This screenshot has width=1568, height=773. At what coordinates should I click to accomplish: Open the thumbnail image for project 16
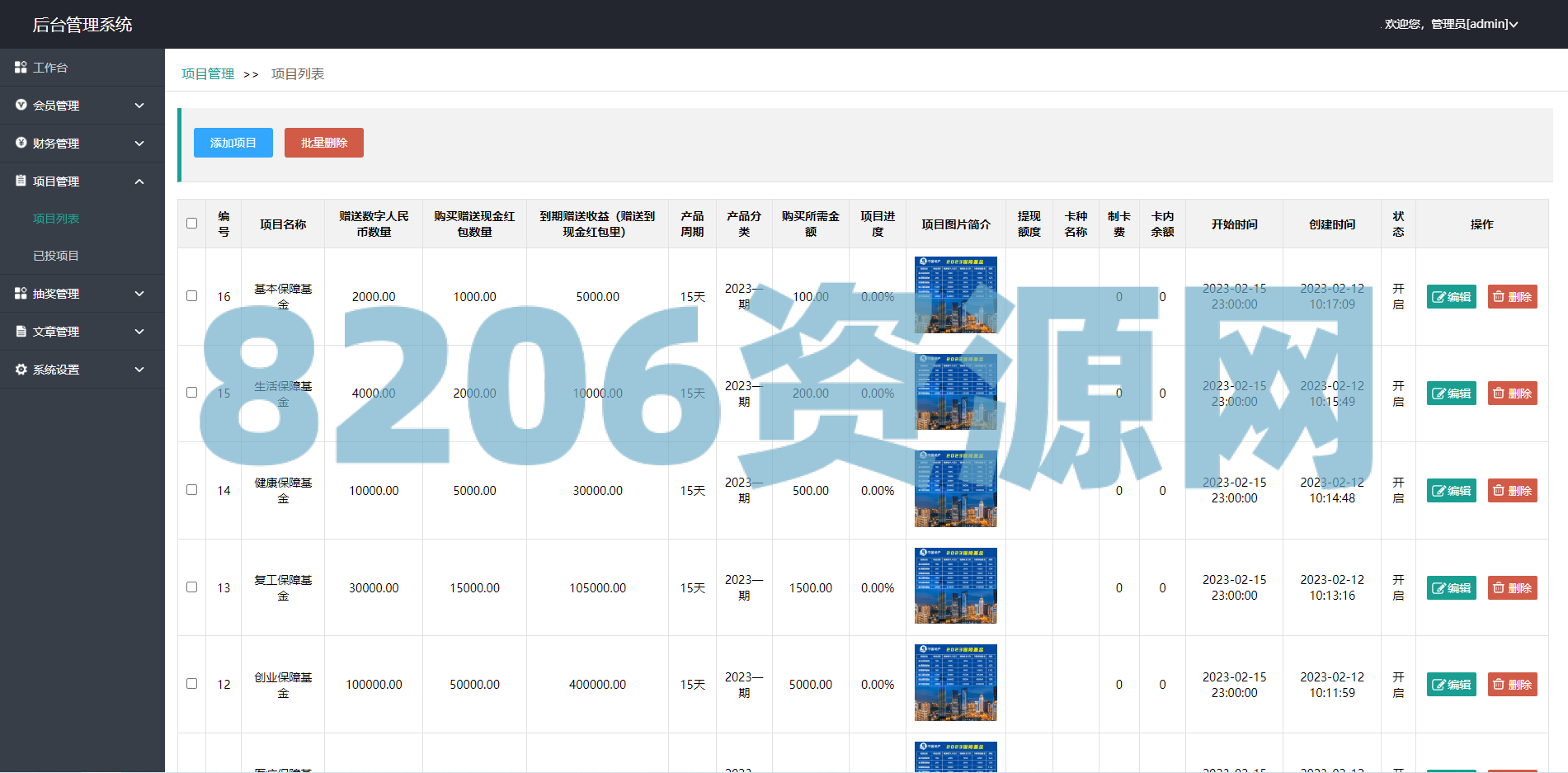pos(956,295)
